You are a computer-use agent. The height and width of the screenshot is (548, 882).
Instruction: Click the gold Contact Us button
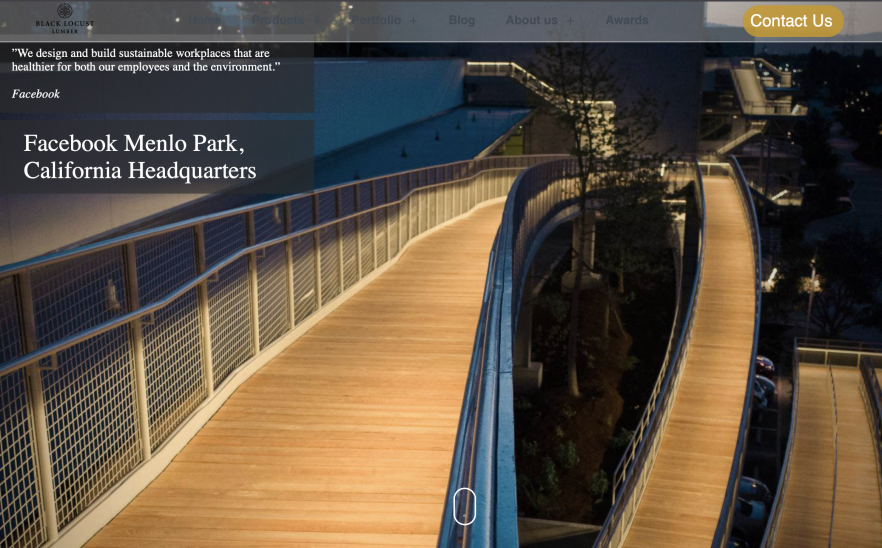coord(793,21)
